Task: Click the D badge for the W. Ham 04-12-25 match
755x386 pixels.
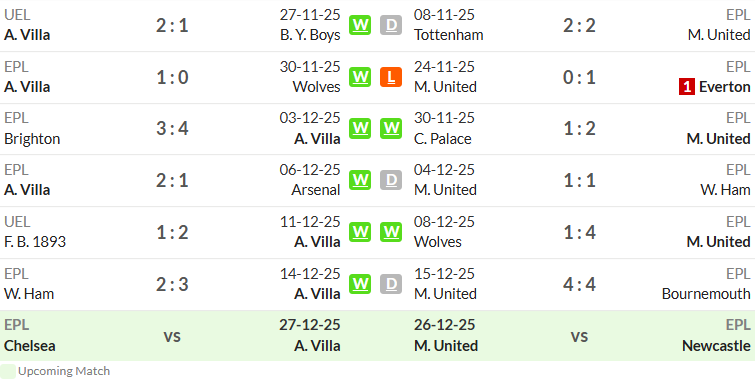Action: tap(391, 180)
